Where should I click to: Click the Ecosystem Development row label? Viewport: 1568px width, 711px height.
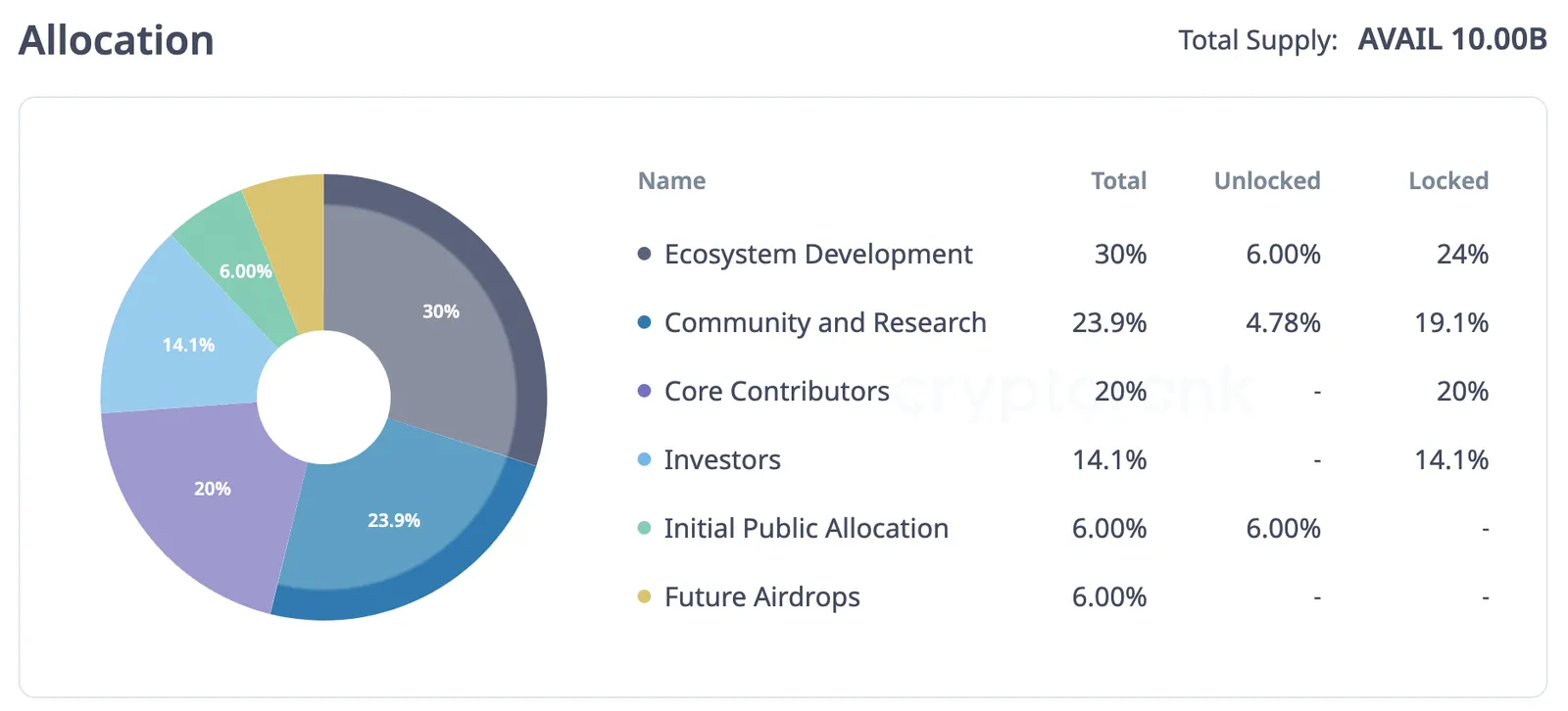(x=818, y=255)
